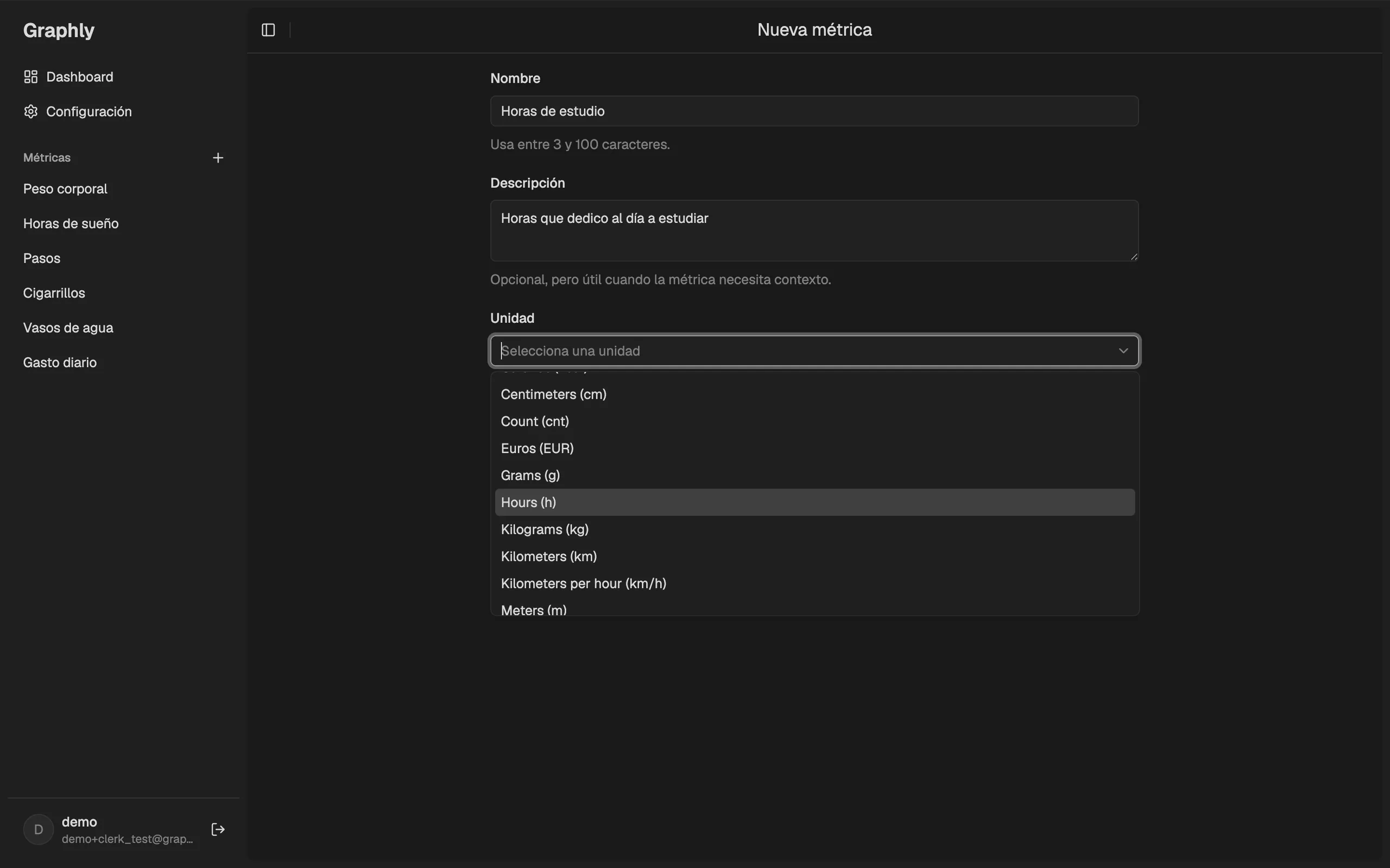Open the Peso corporal metric
1390x868 pixels.
[x=124, y=189]
